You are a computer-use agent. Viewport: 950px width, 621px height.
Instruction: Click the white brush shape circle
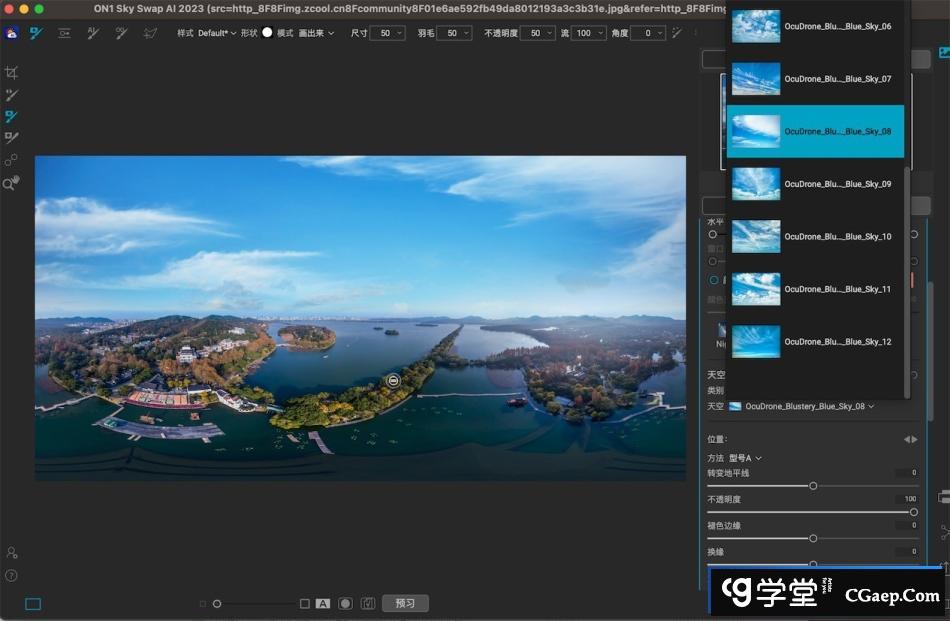click(267, 33)
